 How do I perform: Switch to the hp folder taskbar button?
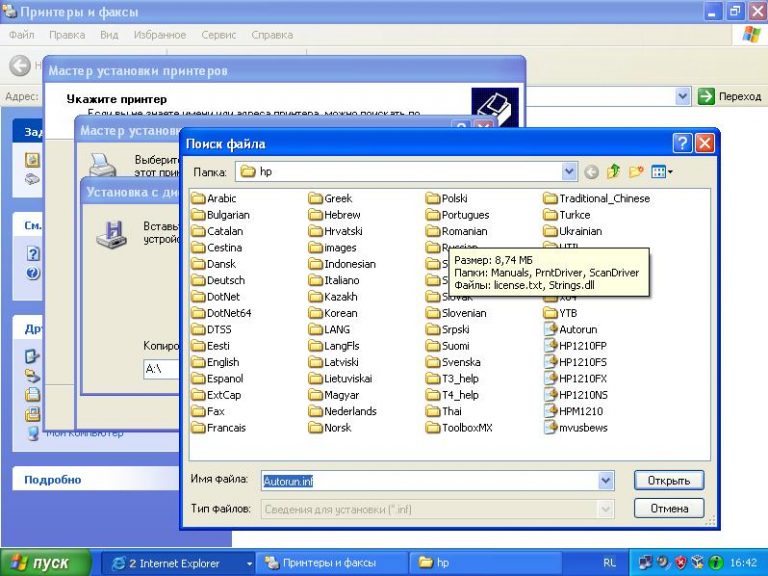click(x=485, y=563)
